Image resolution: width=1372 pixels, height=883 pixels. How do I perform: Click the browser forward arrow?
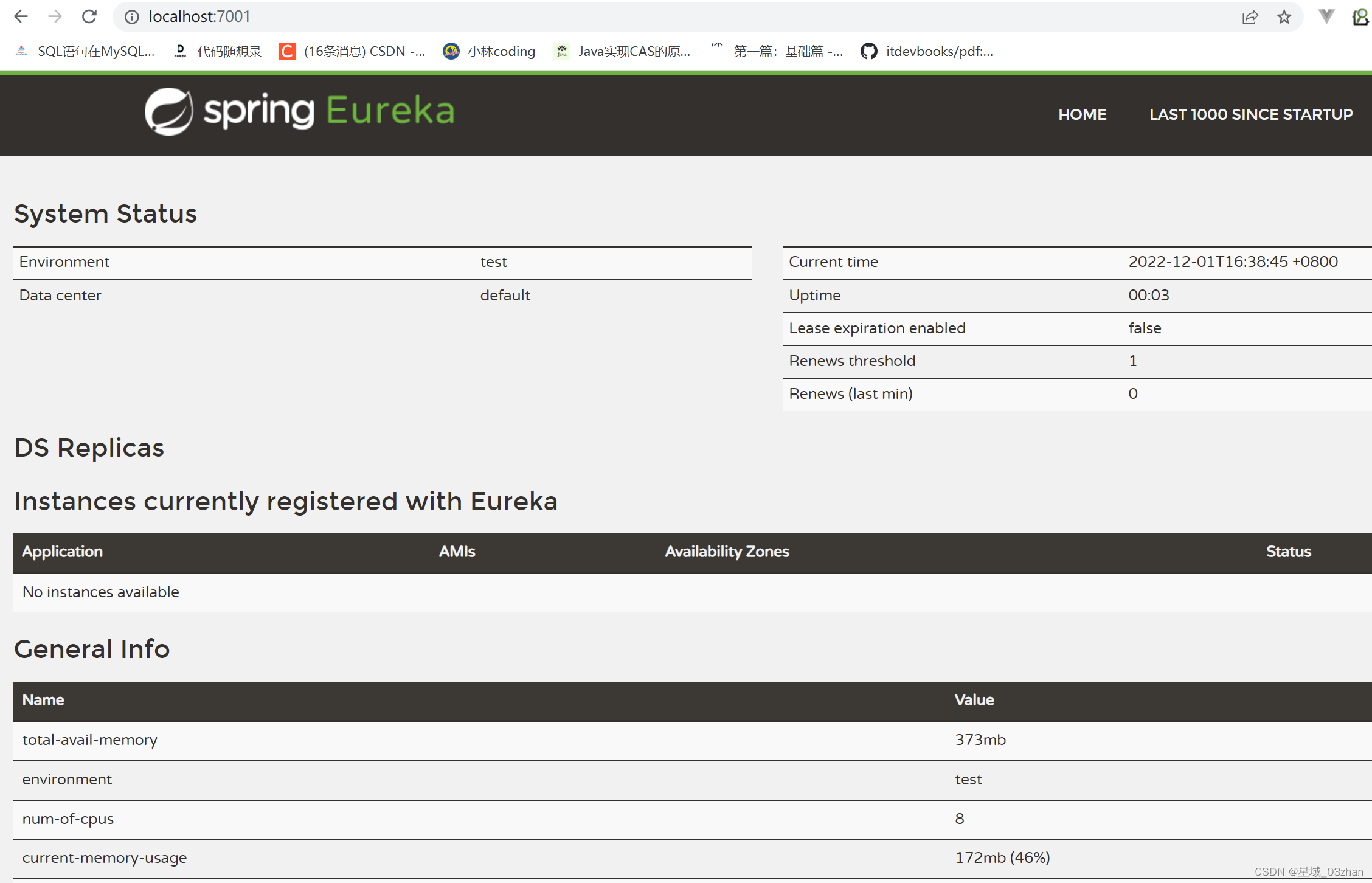[55, 16]
